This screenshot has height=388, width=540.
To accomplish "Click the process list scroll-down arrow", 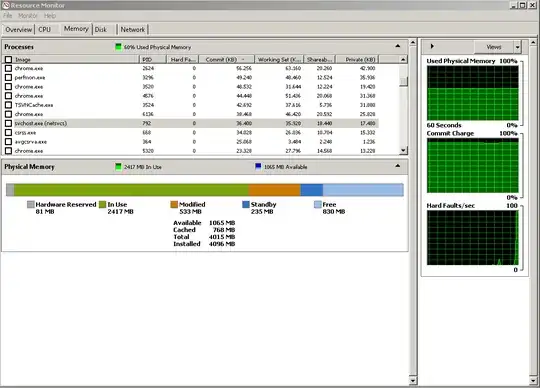I will point(403,150).
